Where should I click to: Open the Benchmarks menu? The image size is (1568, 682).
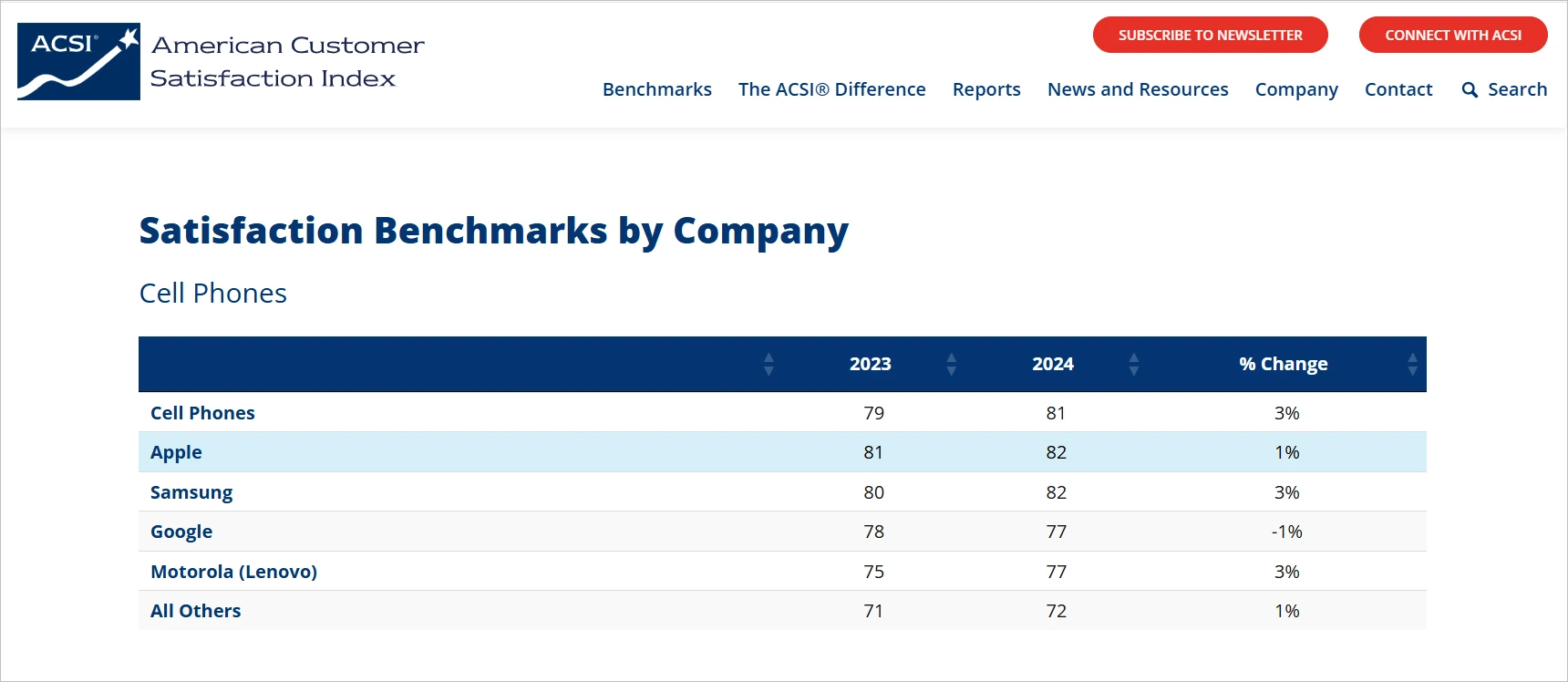(657, 89)
